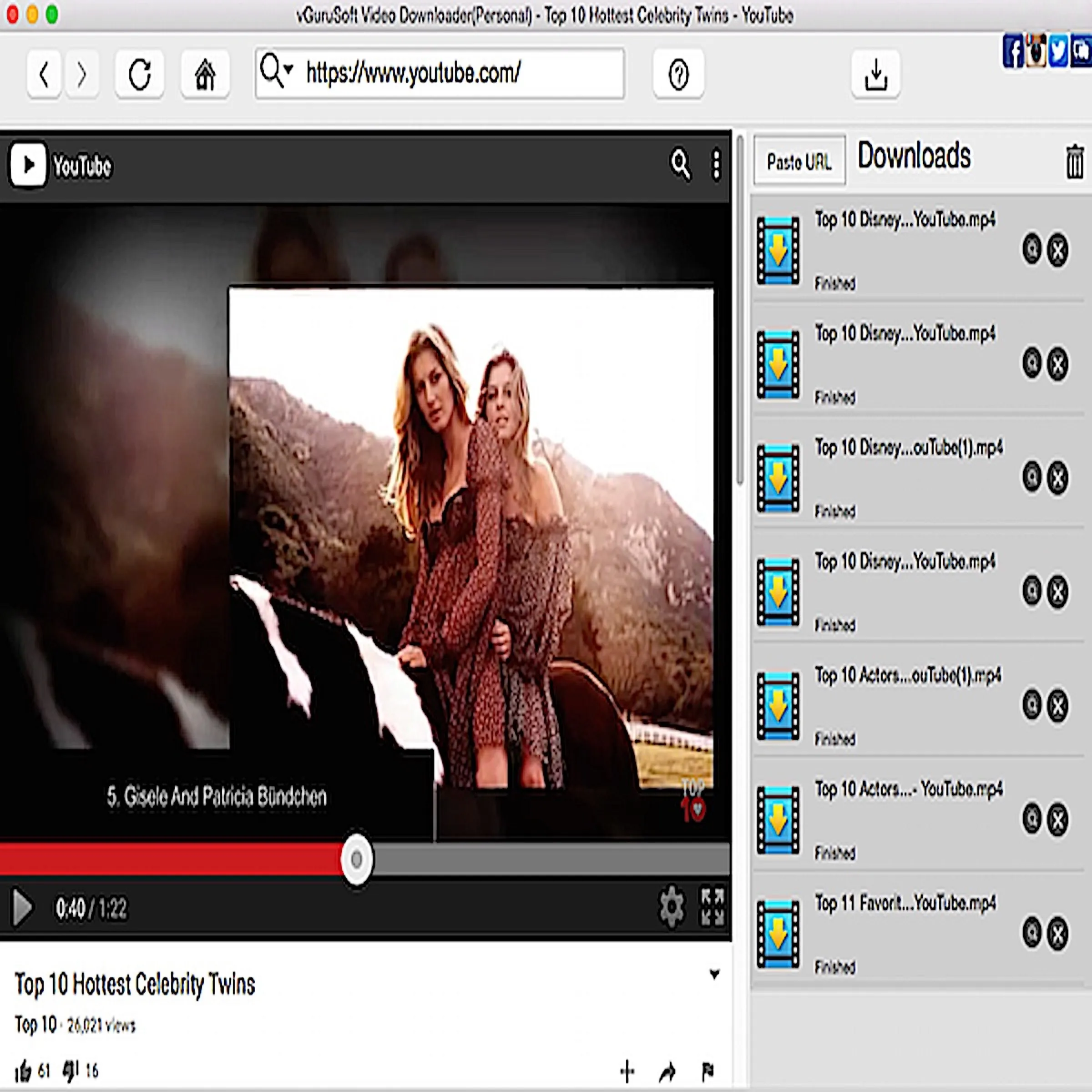Refresh the page with the reload icon

click(x=139, y=73)
